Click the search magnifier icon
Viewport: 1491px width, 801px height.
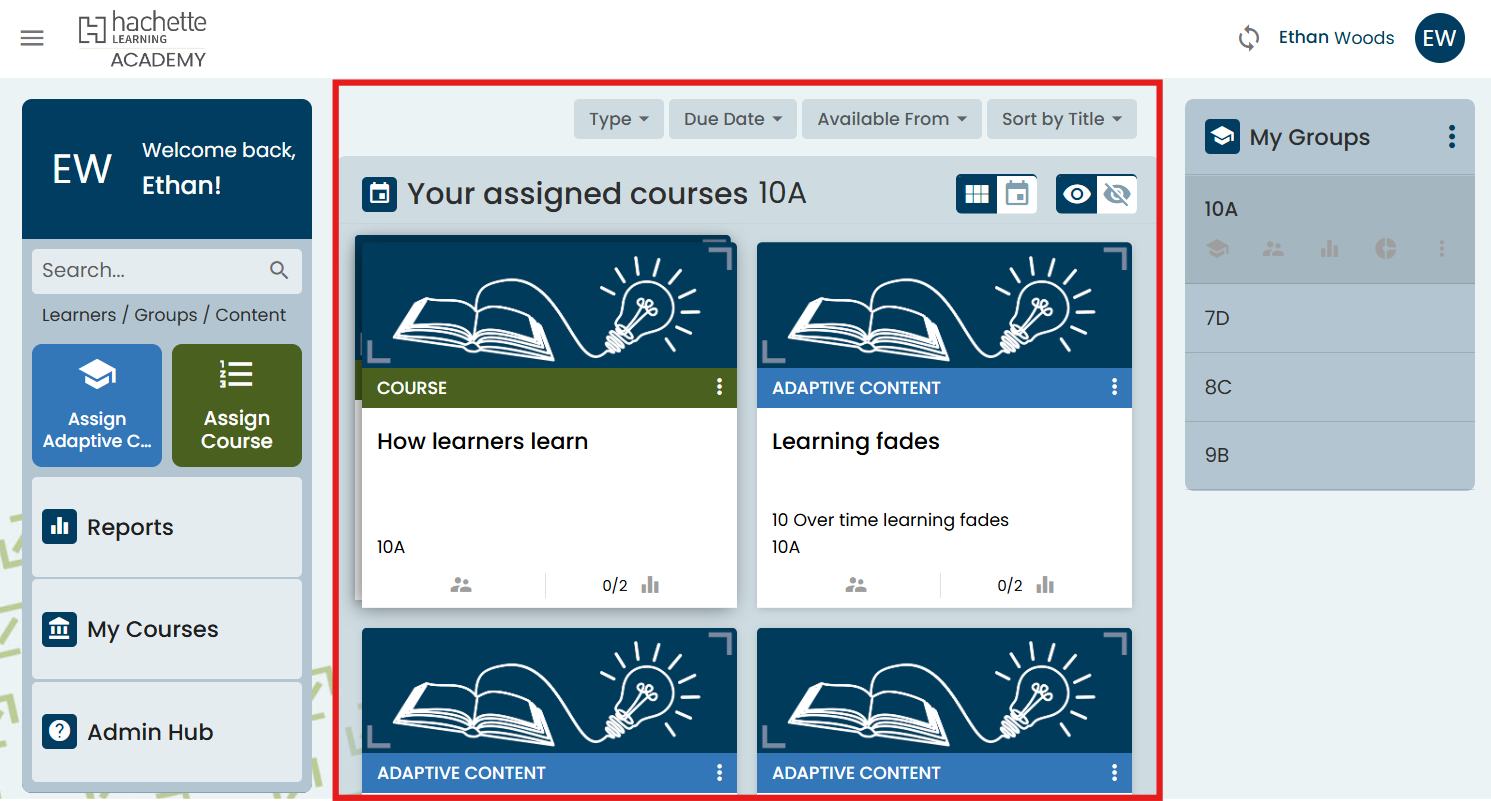[x=279, y=270]
